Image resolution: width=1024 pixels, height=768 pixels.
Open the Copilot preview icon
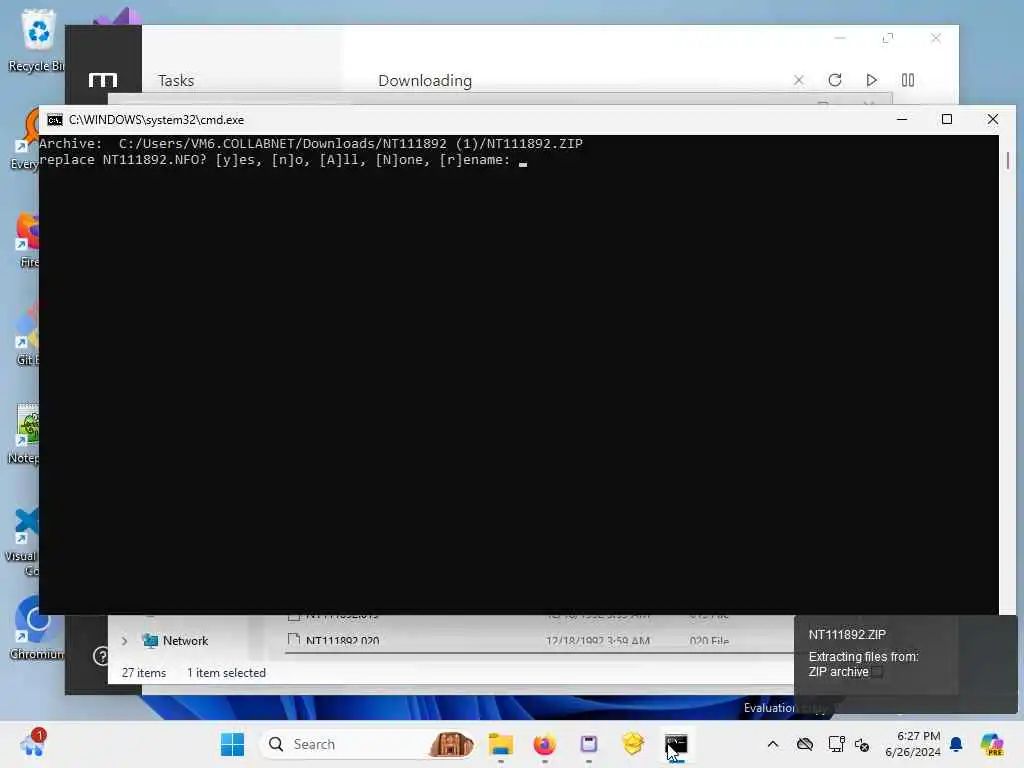[x=991, y=744]
